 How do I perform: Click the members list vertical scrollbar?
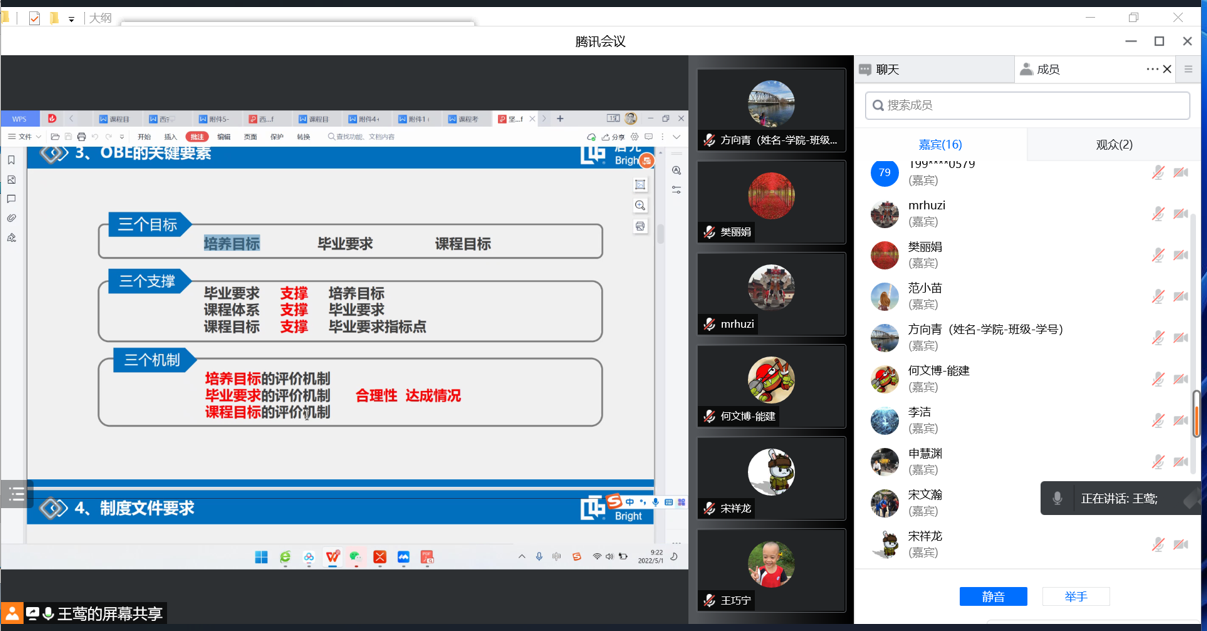1195,412
